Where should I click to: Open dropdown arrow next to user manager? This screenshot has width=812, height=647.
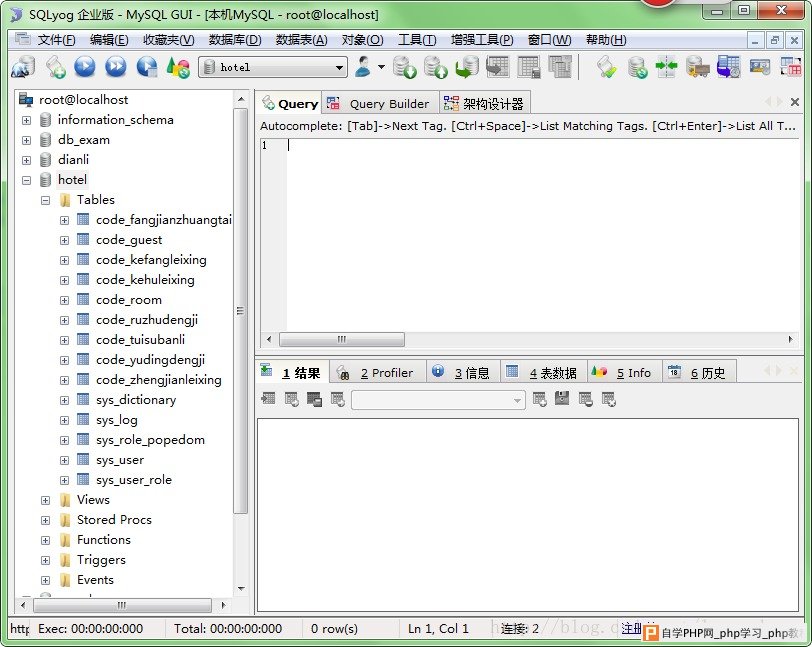tap(382, 67)
